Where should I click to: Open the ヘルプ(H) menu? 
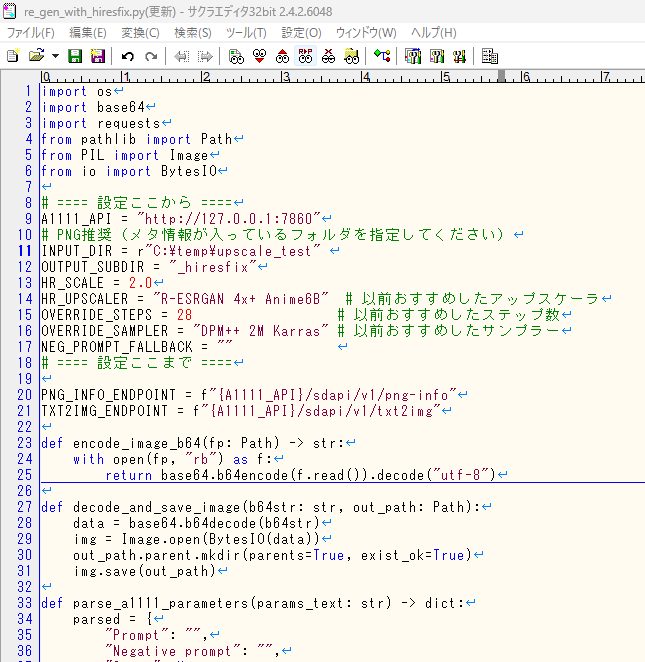(434, 33)
